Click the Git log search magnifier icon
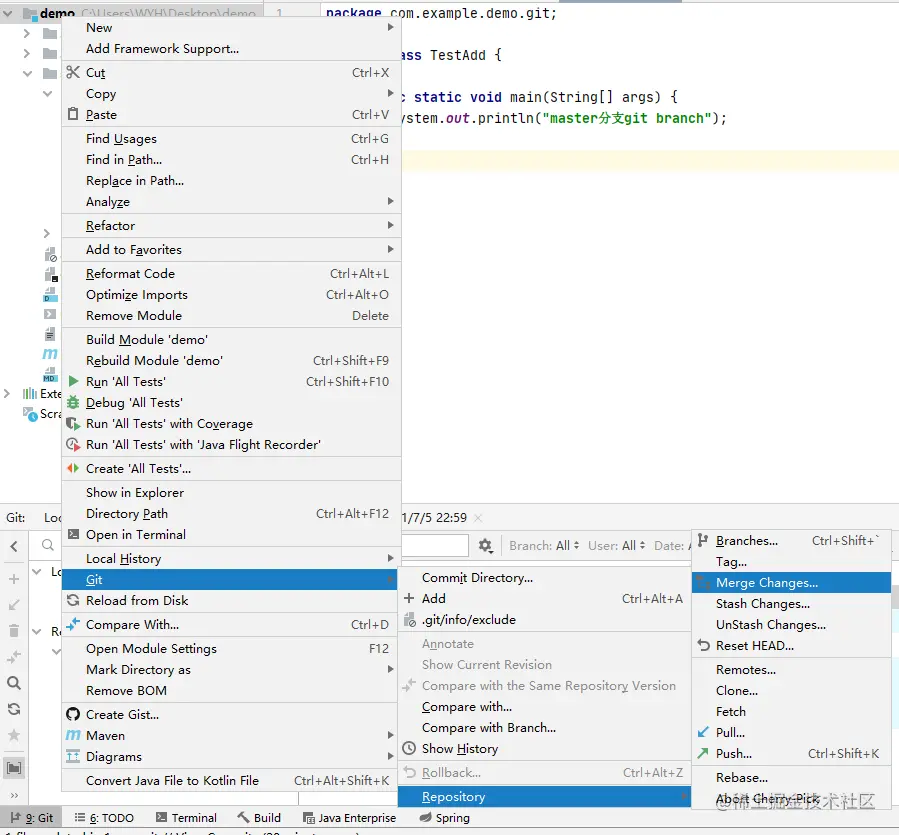Viewport: 899px width, 835px height. coord(48,545)
